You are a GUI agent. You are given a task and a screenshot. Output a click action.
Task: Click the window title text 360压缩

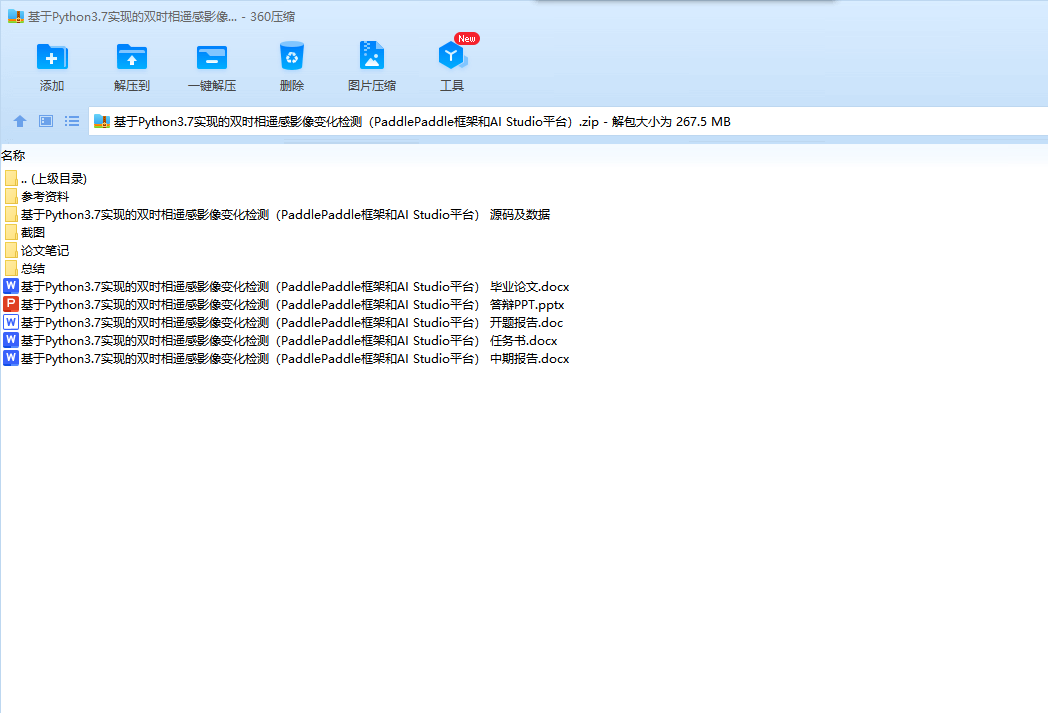(273, 17)
